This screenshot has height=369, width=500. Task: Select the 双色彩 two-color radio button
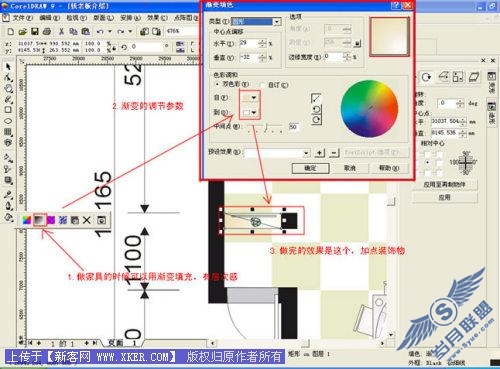coord(217,84)
